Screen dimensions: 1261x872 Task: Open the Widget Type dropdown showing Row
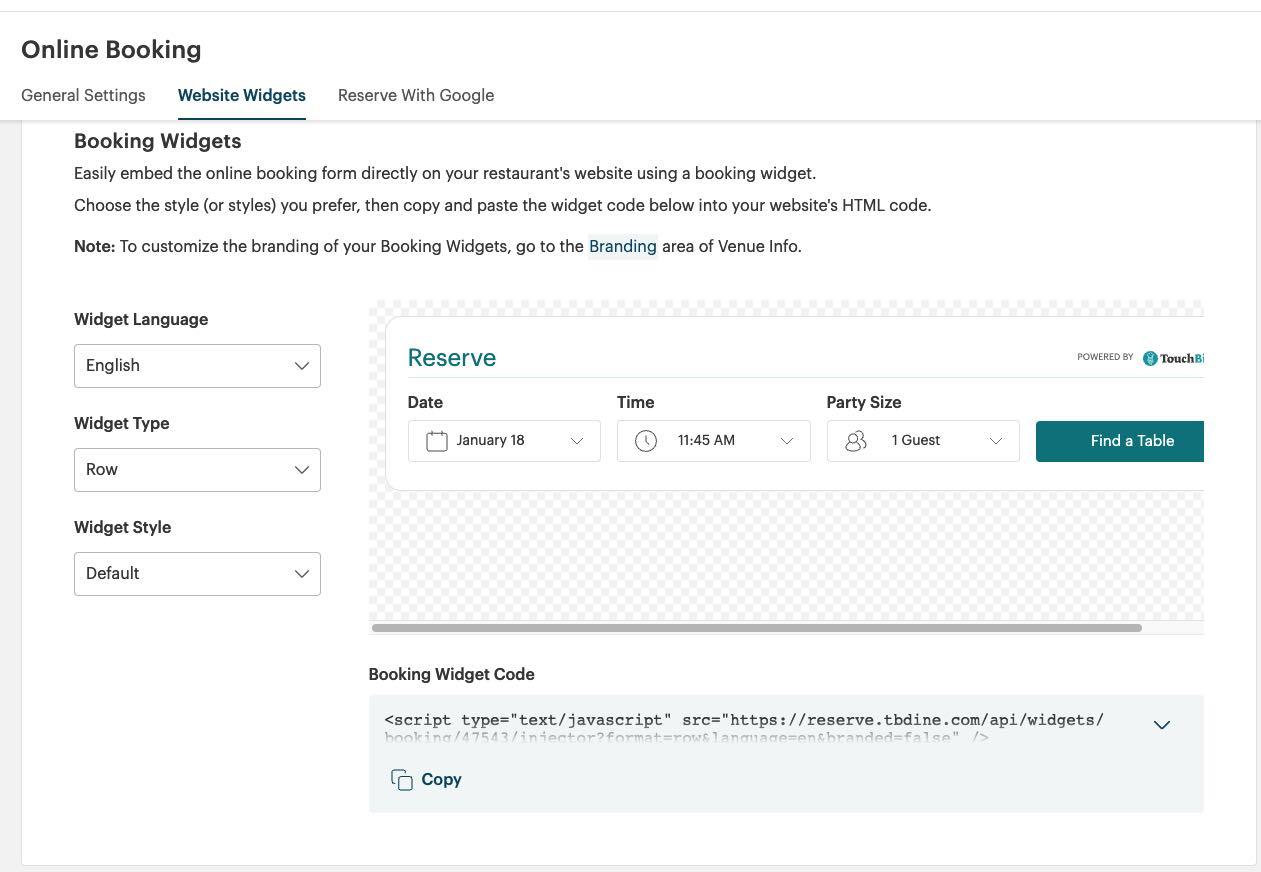click(197, 469)
